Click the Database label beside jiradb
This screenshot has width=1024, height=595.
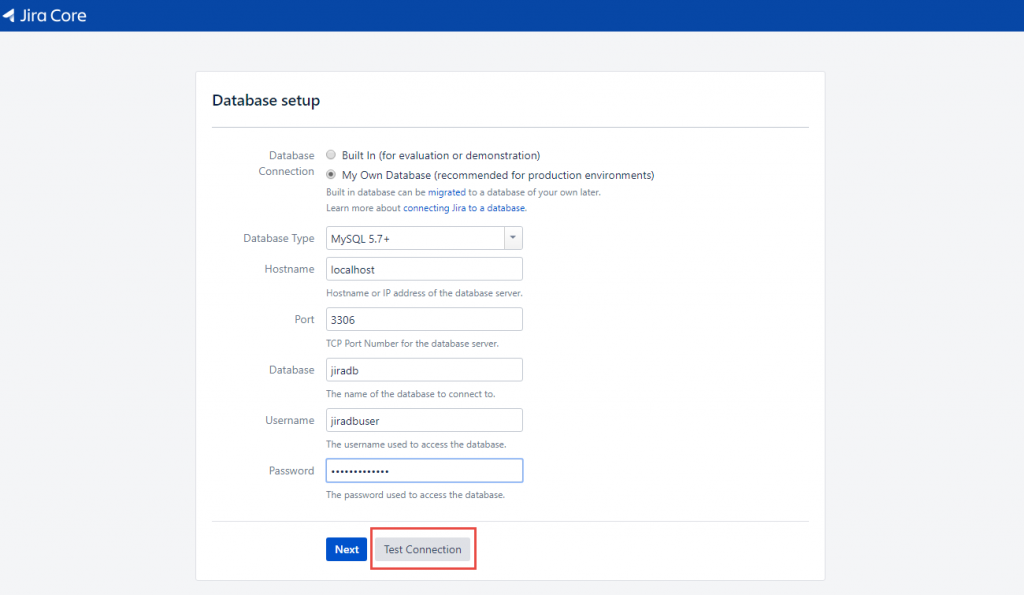pos(291,370)
